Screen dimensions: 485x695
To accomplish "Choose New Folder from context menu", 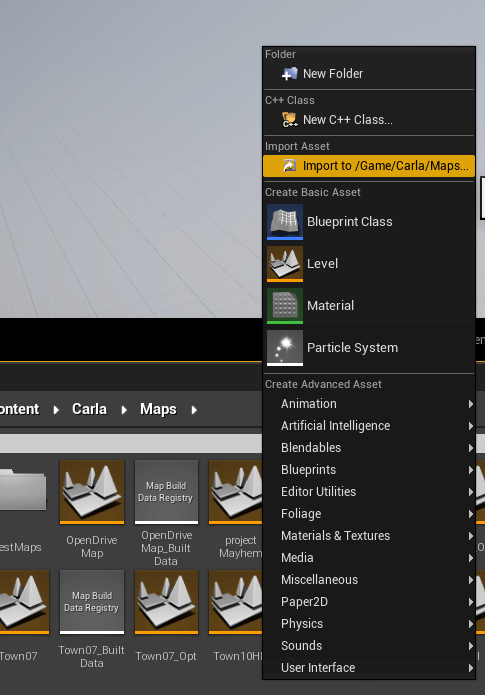I will [x=369, y=74].
